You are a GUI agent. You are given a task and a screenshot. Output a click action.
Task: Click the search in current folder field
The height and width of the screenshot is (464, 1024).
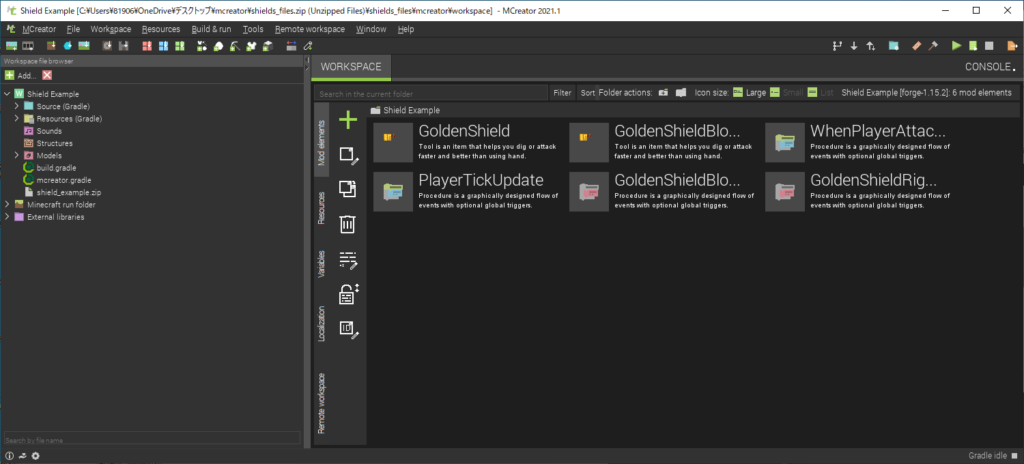(x=430, y=94)
